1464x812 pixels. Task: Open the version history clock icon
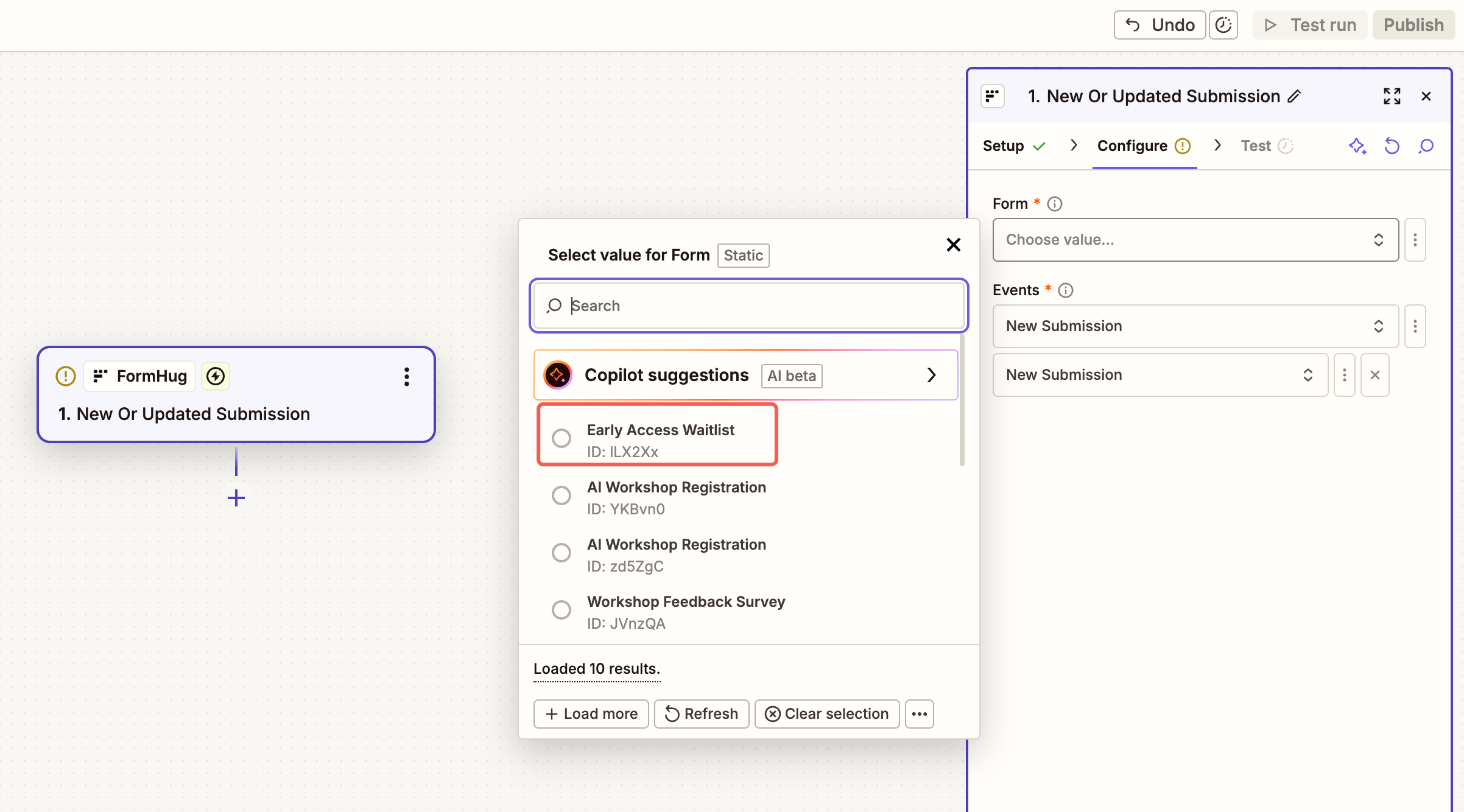tap(1223, 25)
